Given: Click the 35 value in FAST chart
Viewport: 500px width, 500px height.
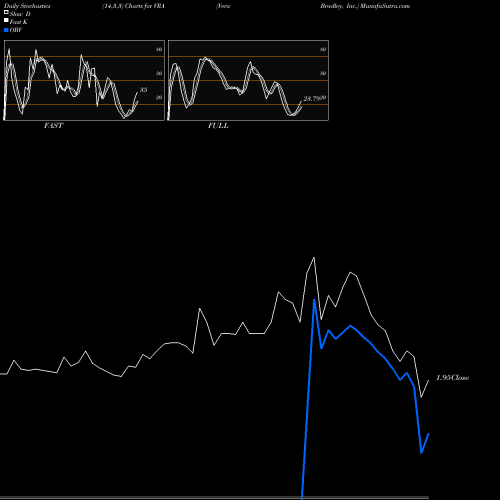Looking at the screenshot, I should click(x=143, y=90).
